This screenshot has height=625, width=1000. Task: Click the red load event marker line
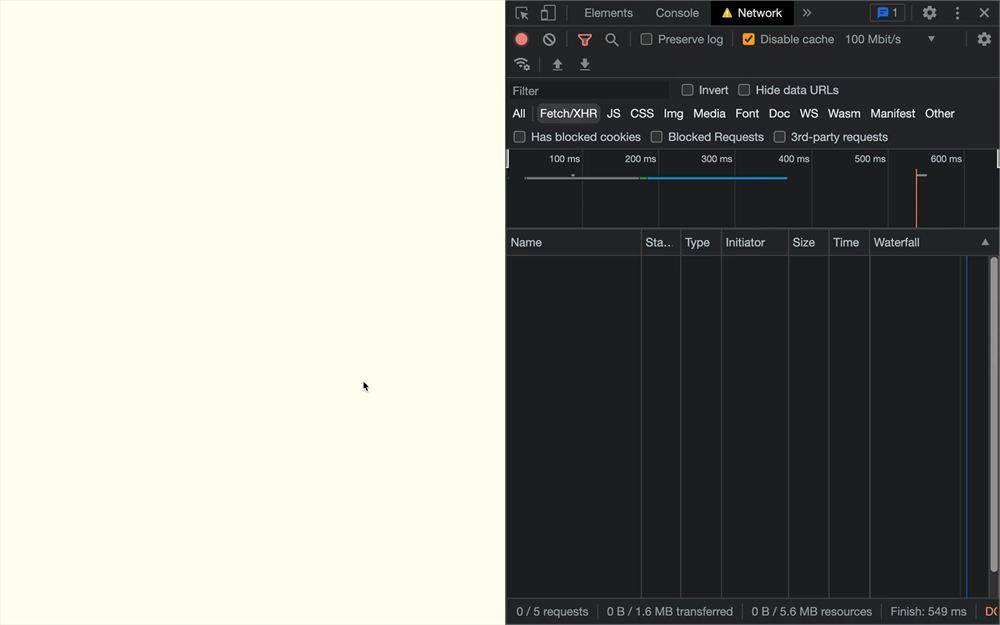point(916,198)
